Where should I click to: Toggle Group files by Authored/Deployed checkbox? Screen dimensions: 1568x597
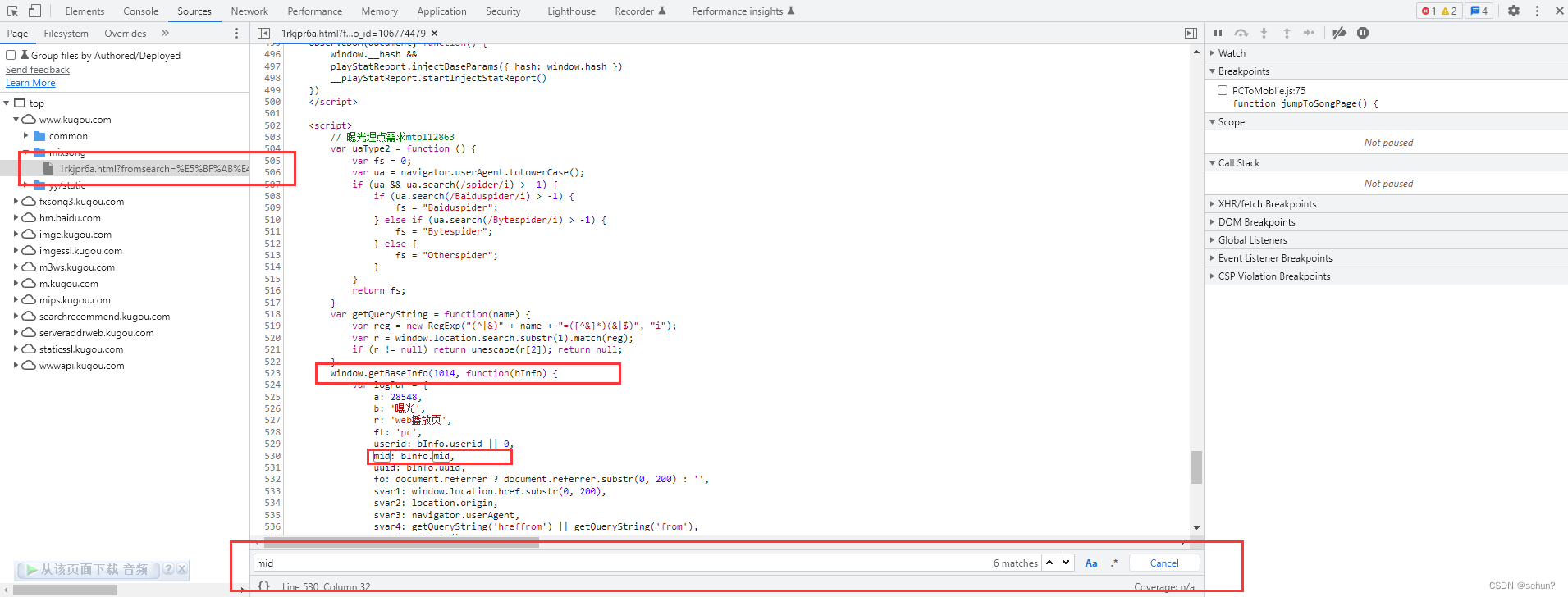coord(11,55)
